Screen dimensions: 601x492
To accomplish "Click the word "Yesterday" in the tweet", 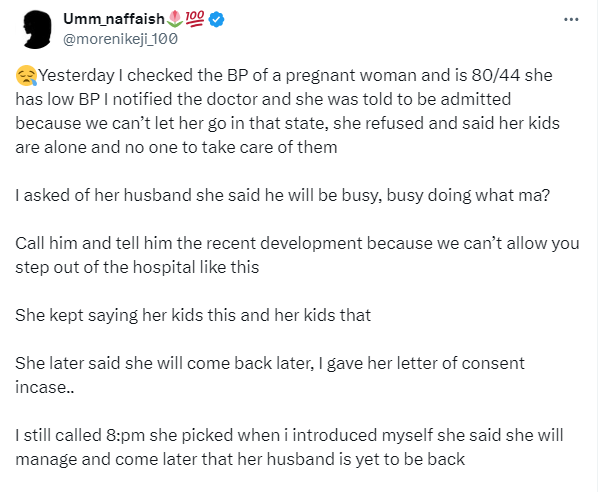I will tap(71, 74).
